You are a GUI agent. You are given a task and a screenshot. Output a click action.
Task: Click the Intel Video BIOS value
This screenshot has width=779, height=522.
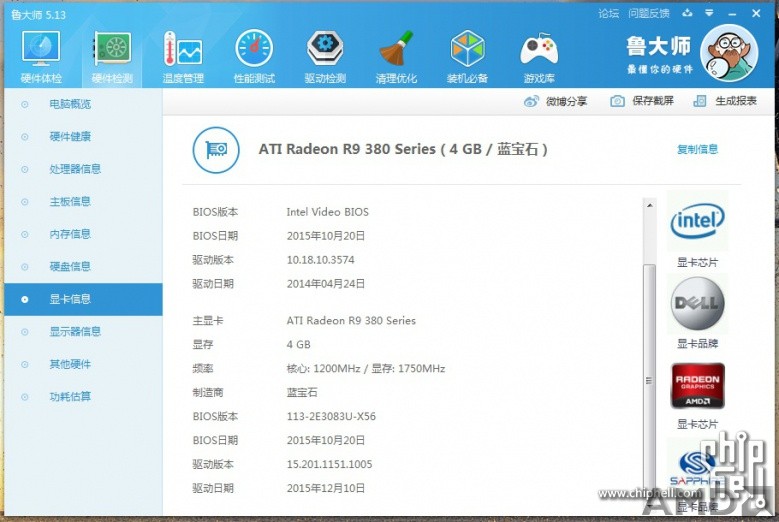[x=327, y=212]
